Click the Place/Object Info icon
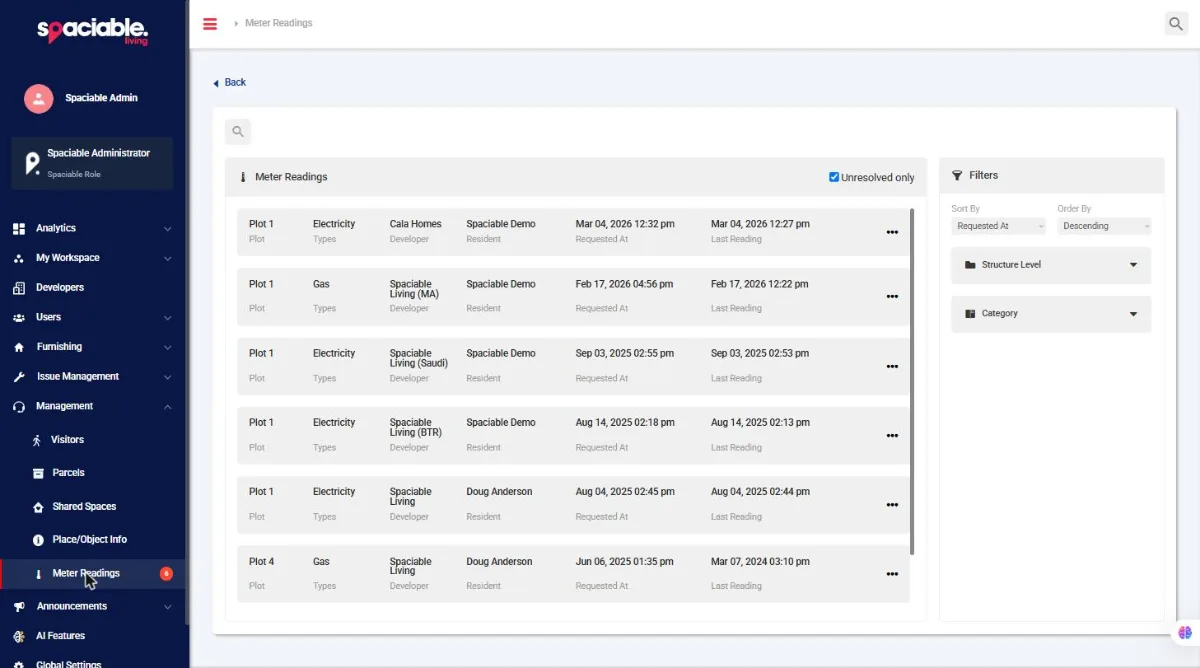The width and height of the screenshot is (1200, 668). [x=38, y=540]
